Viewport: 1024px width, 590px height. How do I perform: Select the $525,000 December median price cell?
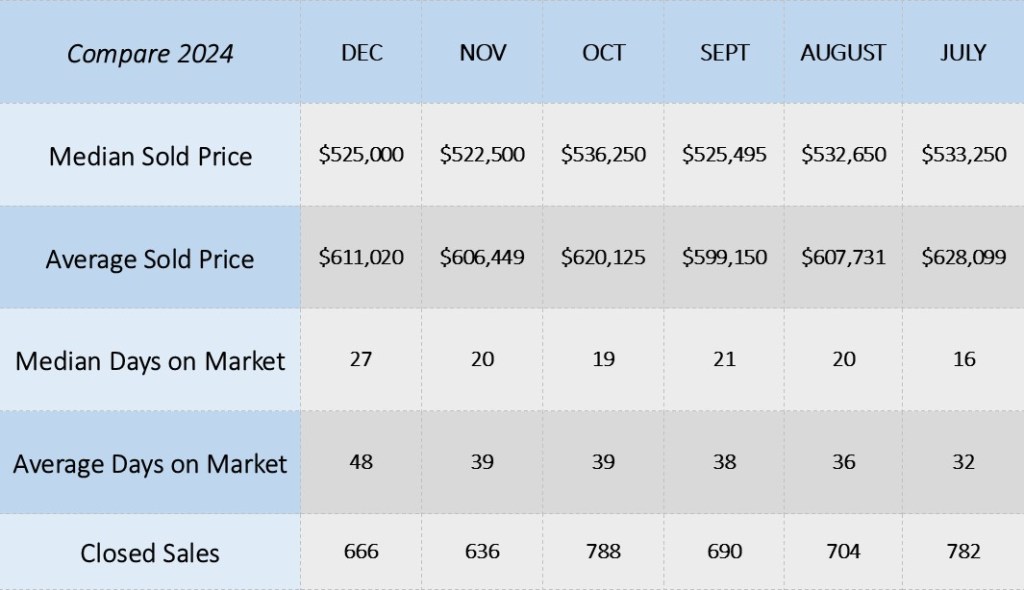[361, 155]
